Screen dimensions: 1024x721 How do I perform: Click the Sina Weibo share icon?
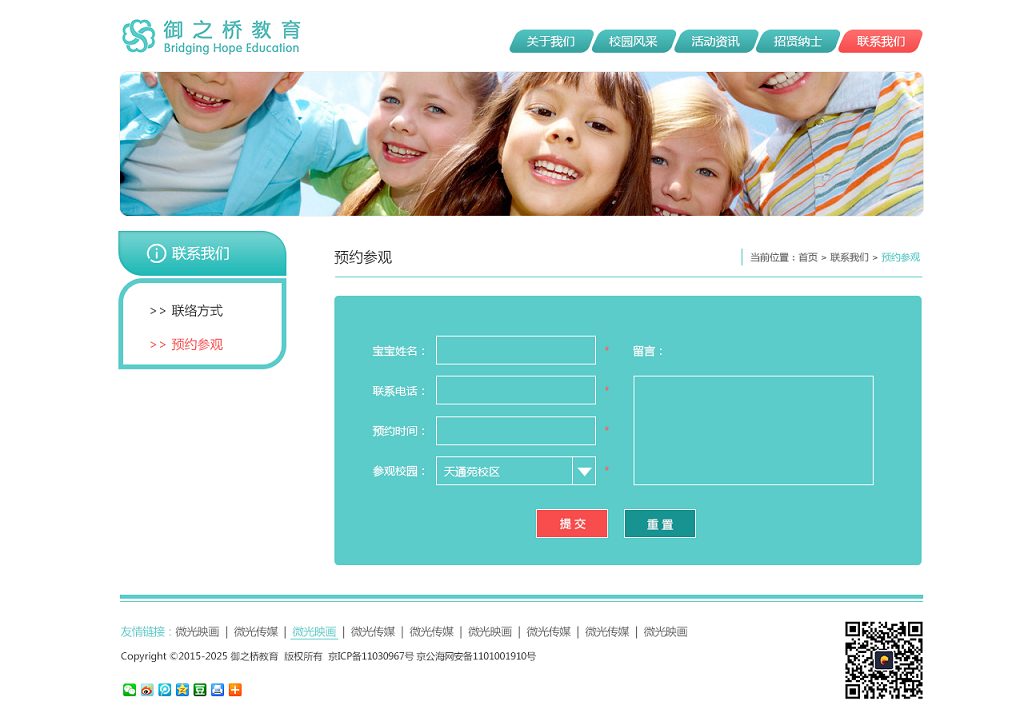point(147,690)
